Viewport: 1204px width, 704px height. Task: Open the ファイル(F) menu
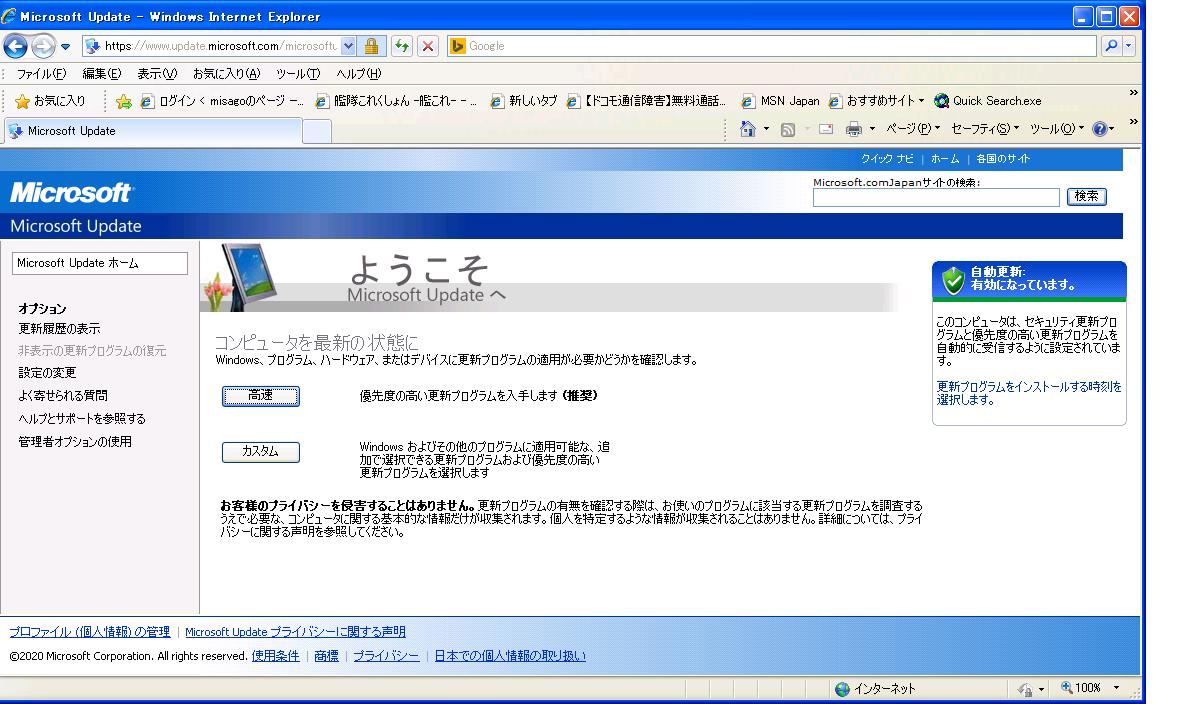click(x=41, y=74)
